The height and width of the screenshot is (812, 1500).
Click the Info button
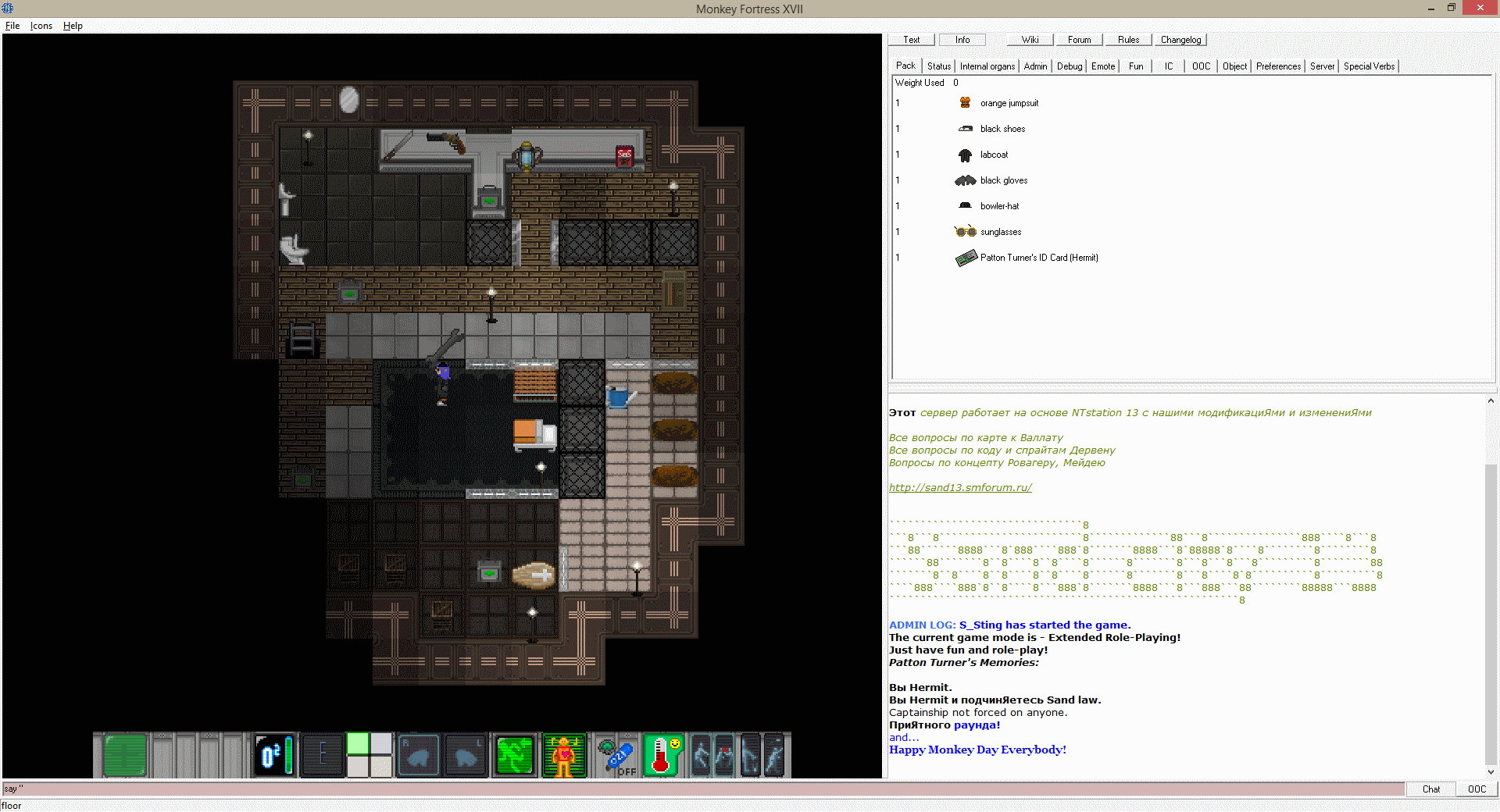[962, 40]
